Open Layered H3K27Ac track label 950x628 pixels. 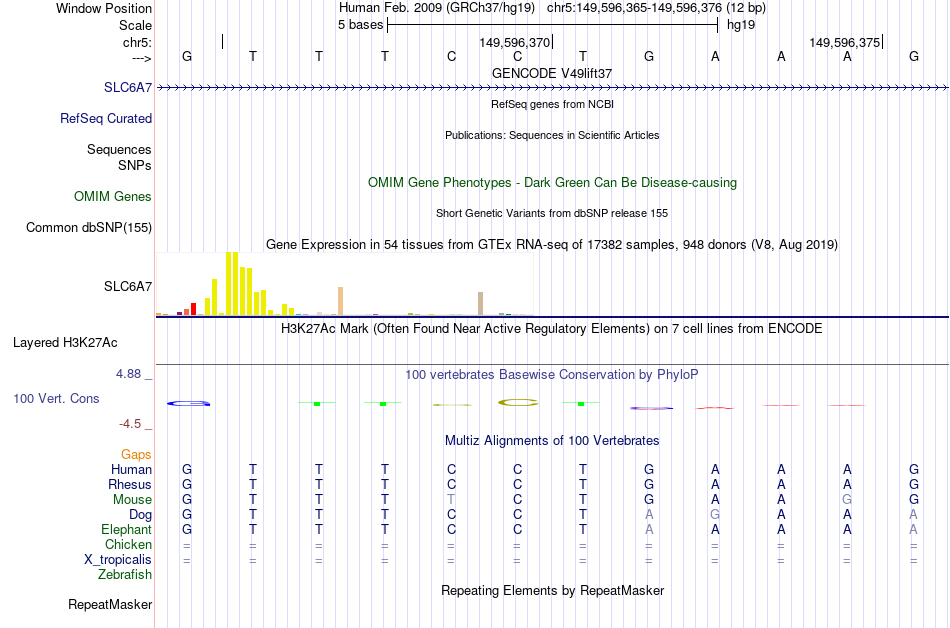coord(65,343)
